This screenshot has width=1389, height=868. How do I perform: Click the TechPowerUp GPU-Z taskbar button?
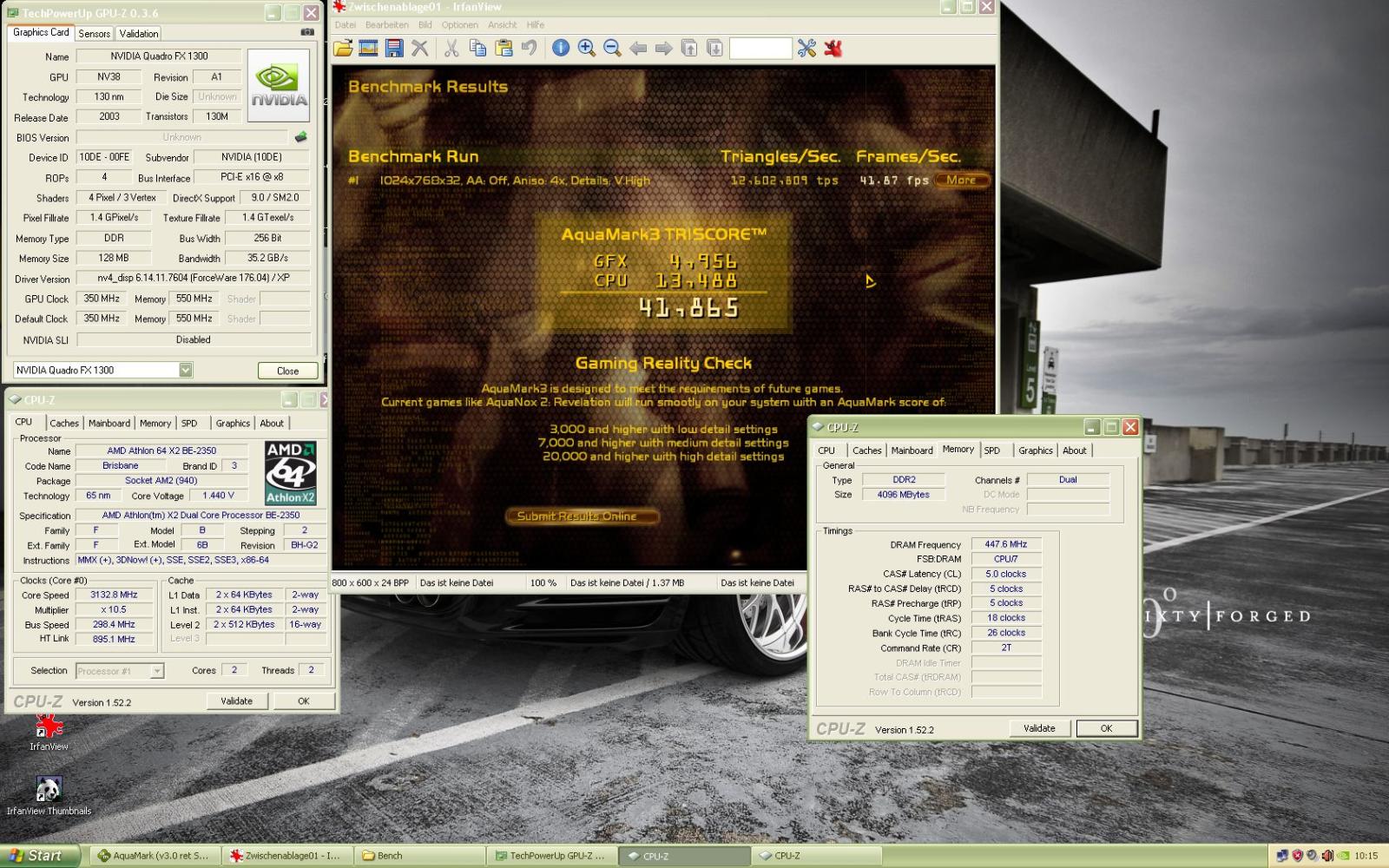[x=551, y=856]
